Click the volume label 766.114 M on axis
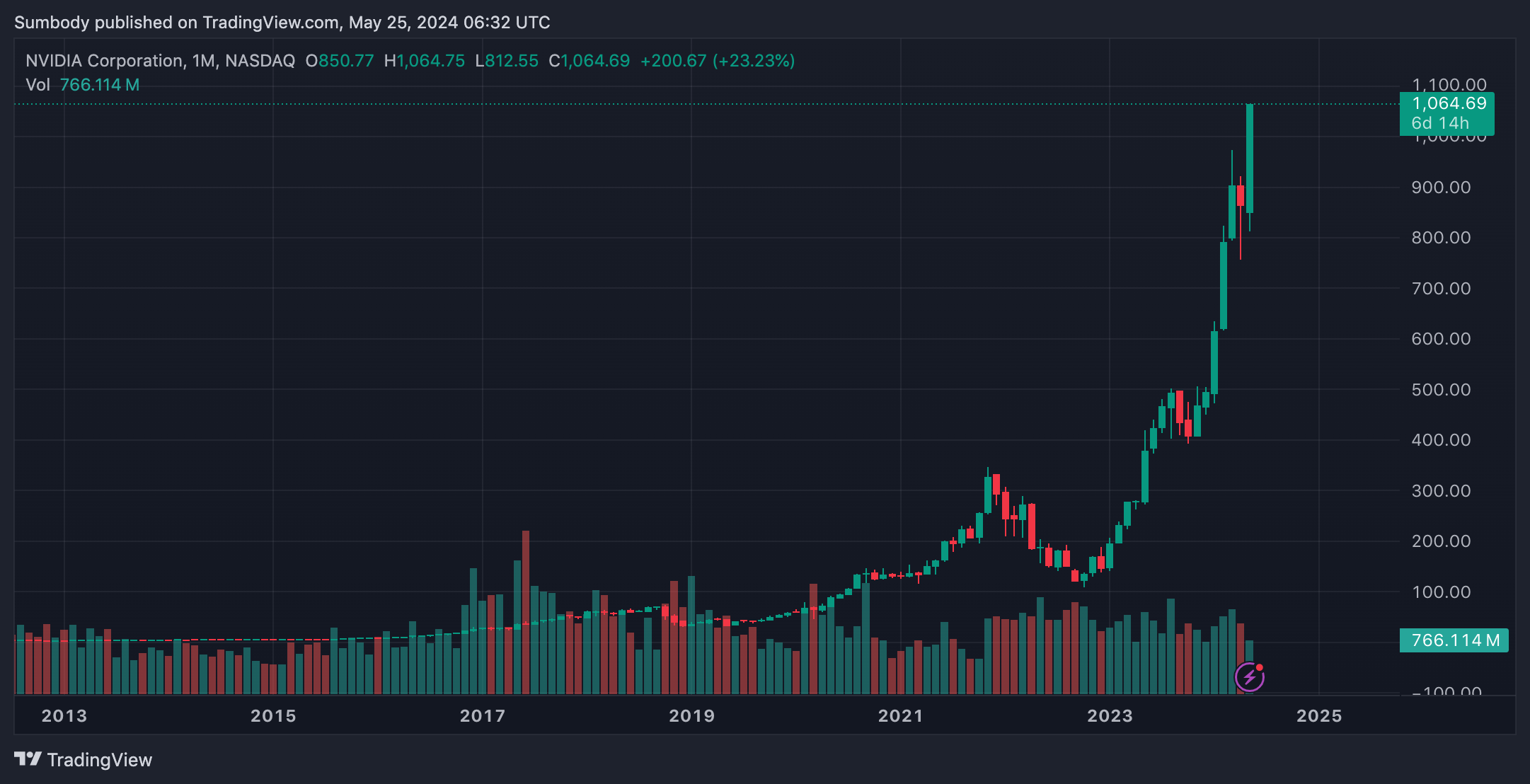Screen dimensions: 1530x784 click(x=1454, y=640)
